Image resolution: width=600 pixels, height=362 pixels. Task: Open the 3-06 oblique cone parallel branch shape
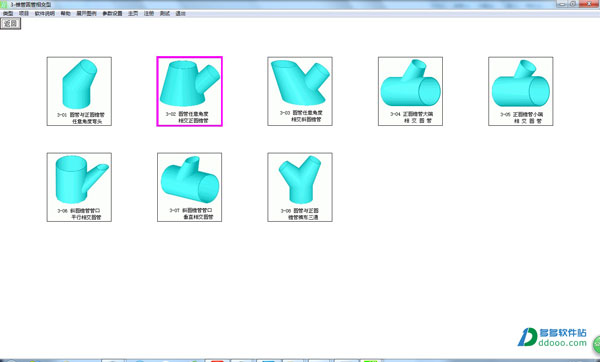point(79,187)
